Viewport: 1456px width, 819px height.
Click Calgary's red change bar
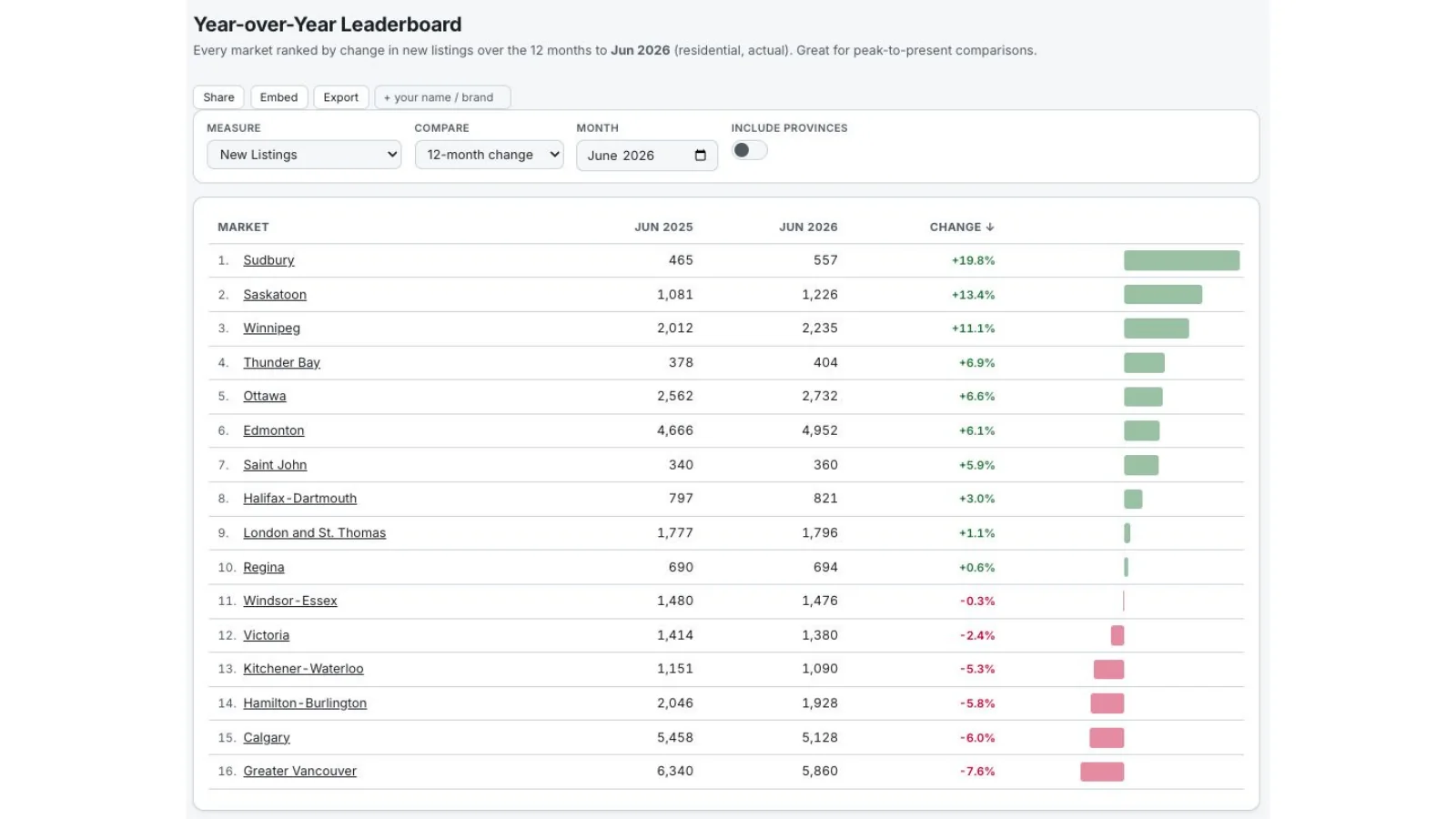coord(1107,738)
